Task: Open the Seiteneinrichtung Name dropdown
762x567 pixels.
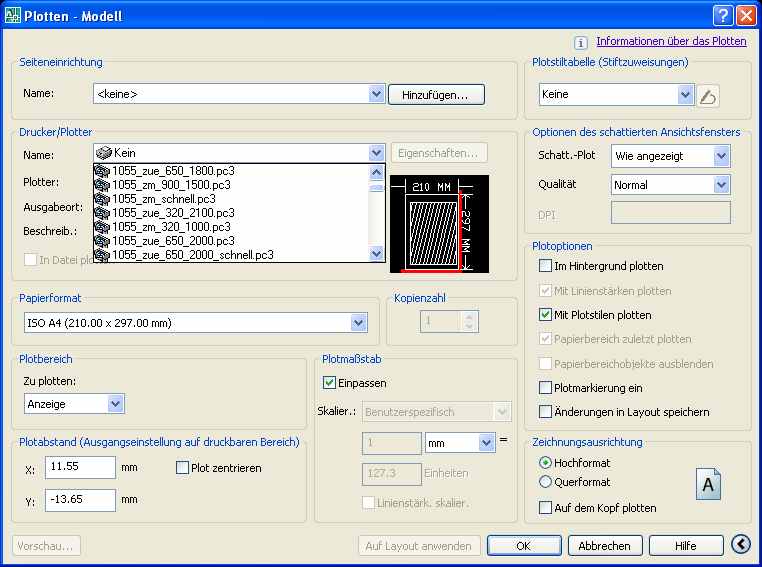Action: pos(376,94)
